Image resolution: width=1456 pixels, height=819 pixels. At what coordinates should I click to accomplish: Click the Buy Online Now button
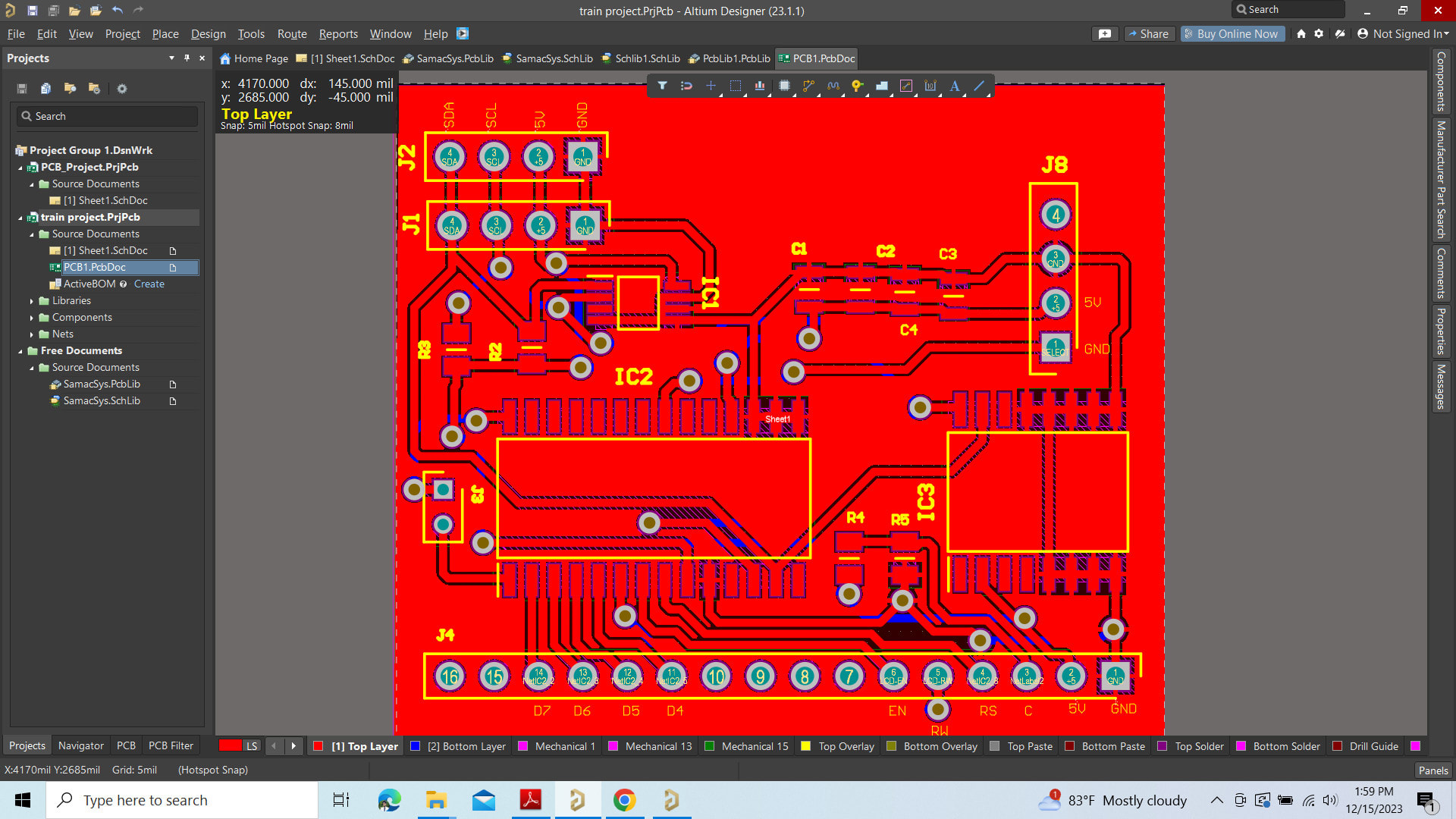tap(1232, 33)
